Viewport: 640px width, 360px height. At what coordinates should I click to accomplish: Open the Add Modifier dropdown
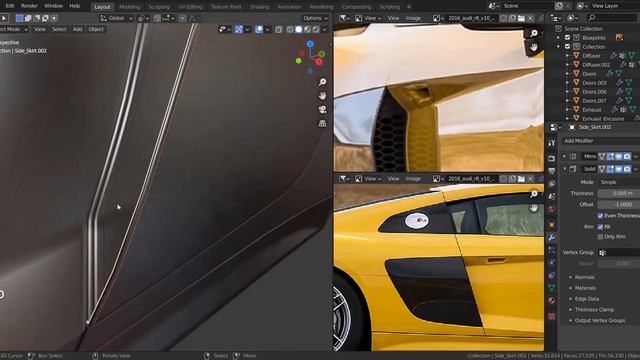click(x=600, y=141)
